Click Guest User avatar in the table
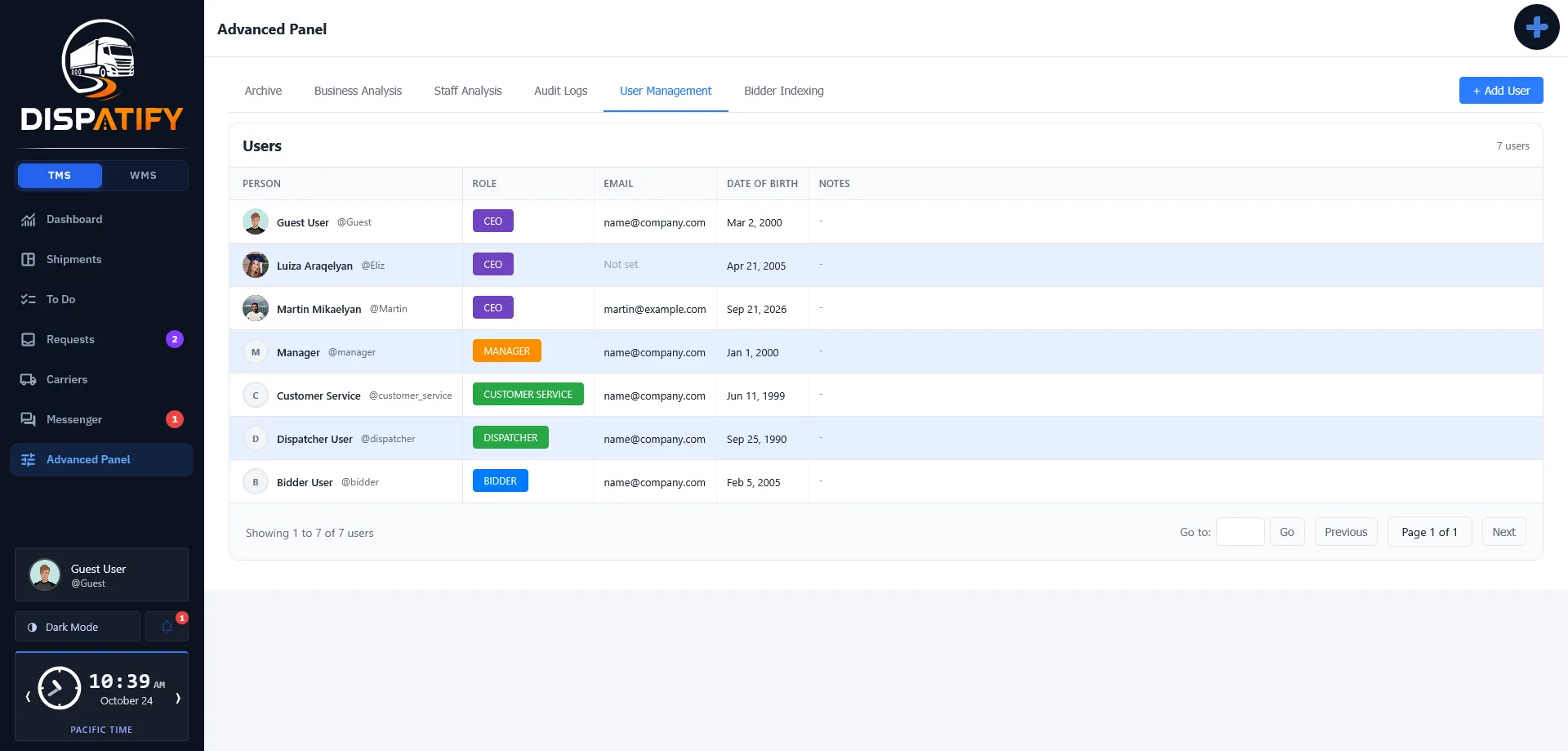This screenshot has height=751, width=1568. [256, 222]
